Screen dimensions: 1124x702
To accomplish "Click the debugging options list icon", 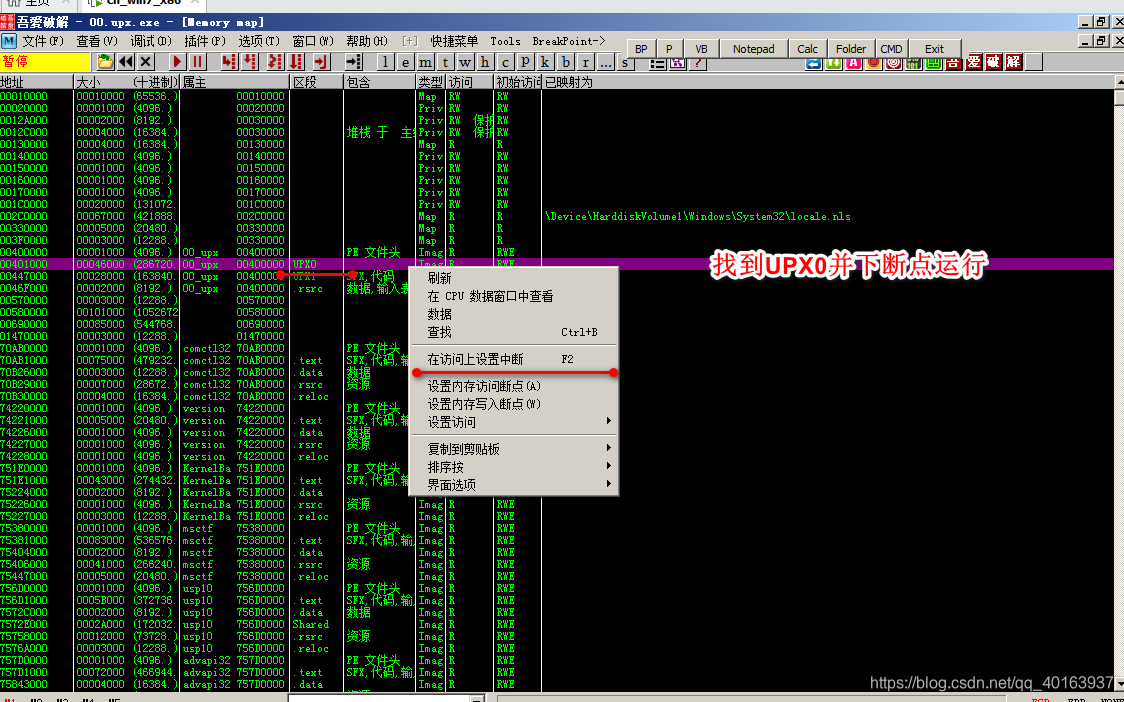I will pyautogui.click(x=657, y=63).
